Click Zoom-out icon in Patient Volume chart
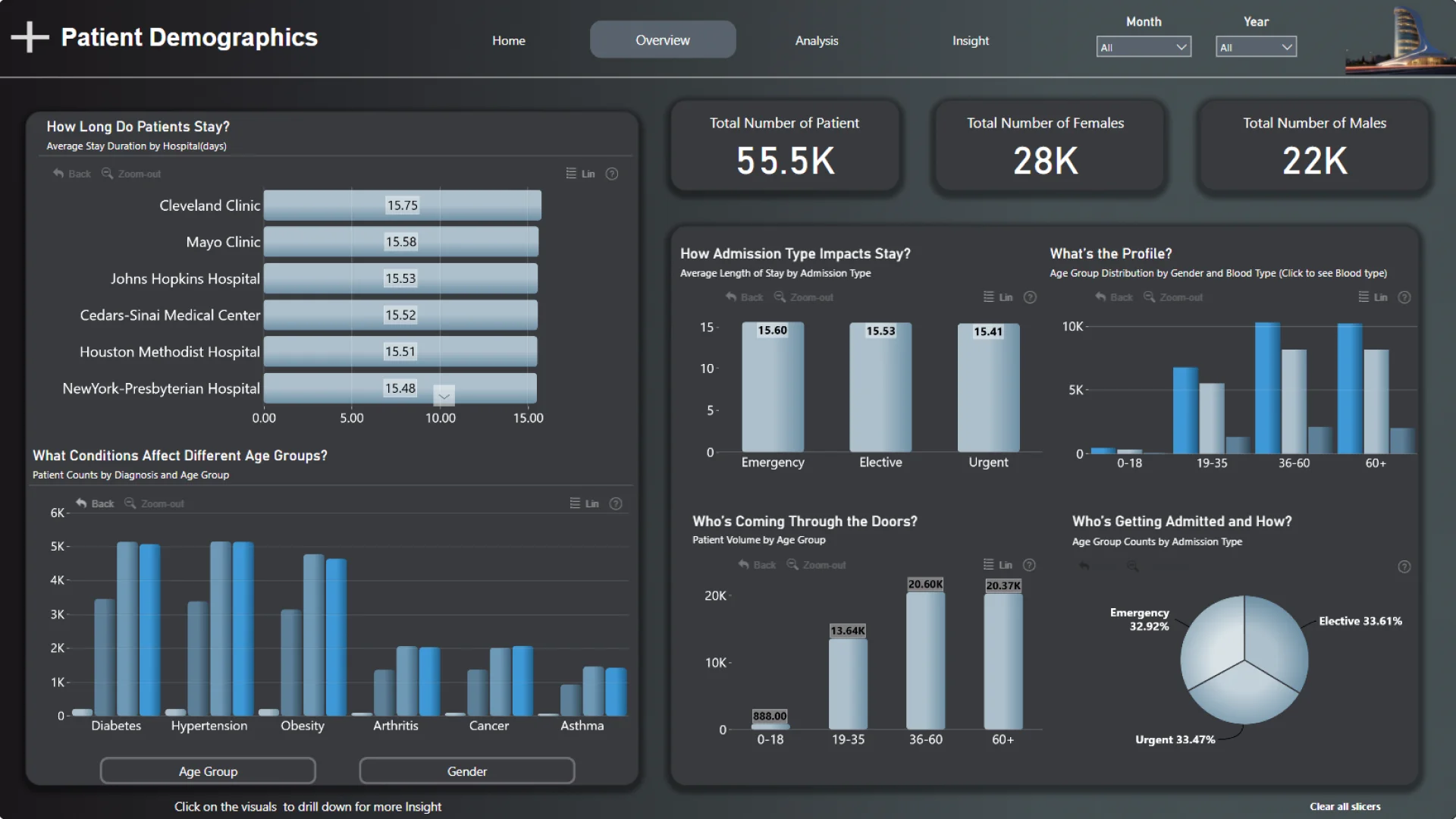Screen dimensions: 1456x819 (792, 565)
